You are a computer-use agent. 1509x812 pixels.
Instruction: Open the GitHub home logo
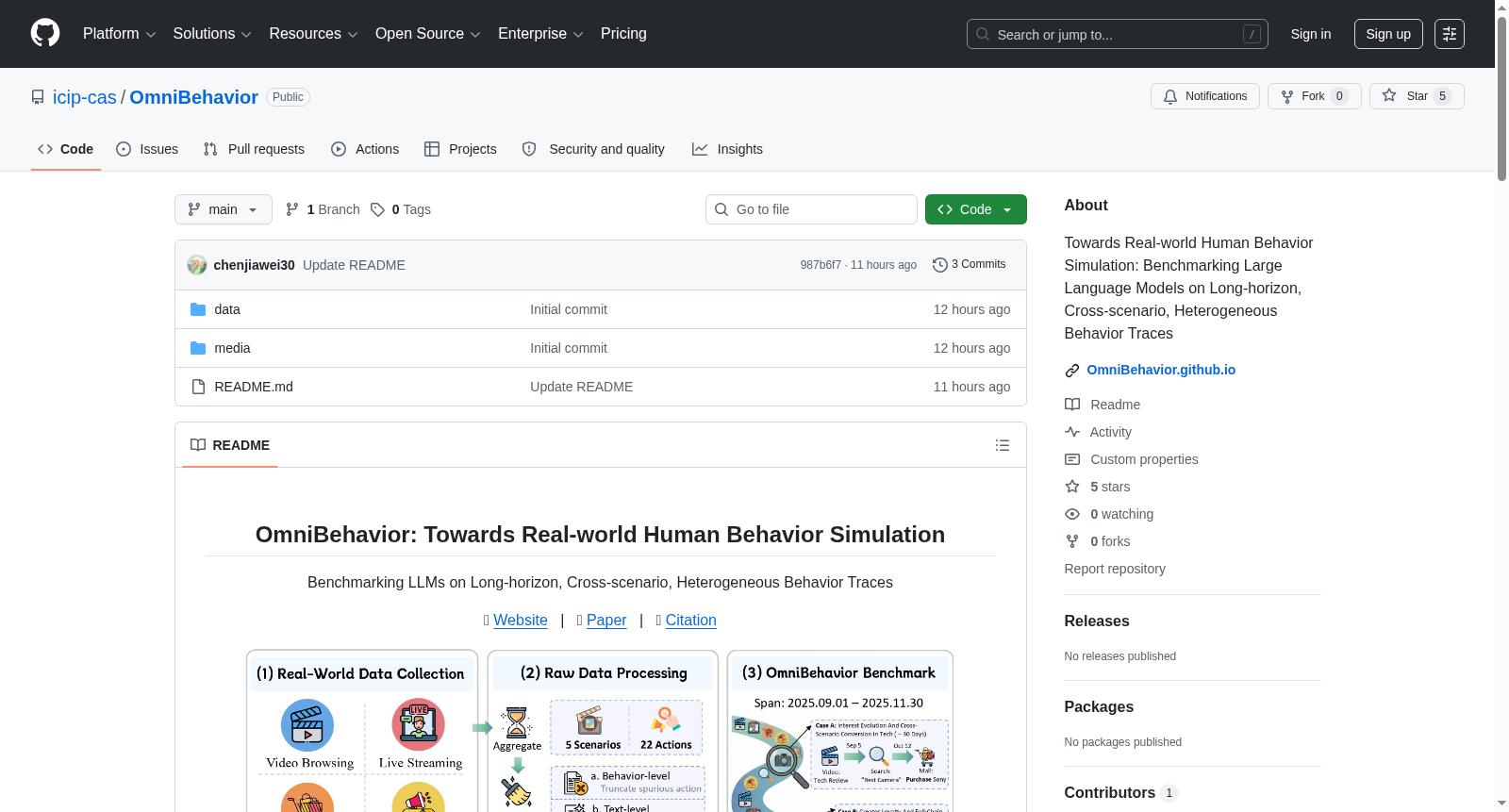(45, 33)
